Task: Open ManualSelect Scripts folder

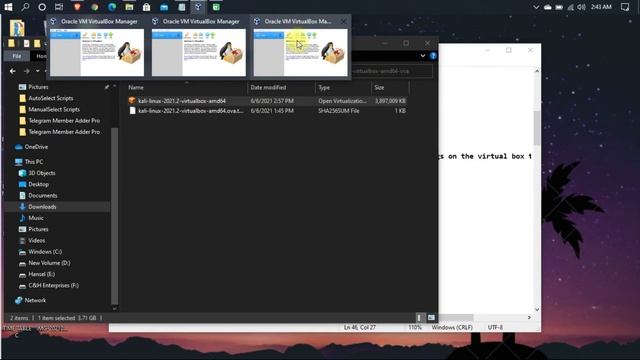Action: pyautogui.click(x=54, y=109)
